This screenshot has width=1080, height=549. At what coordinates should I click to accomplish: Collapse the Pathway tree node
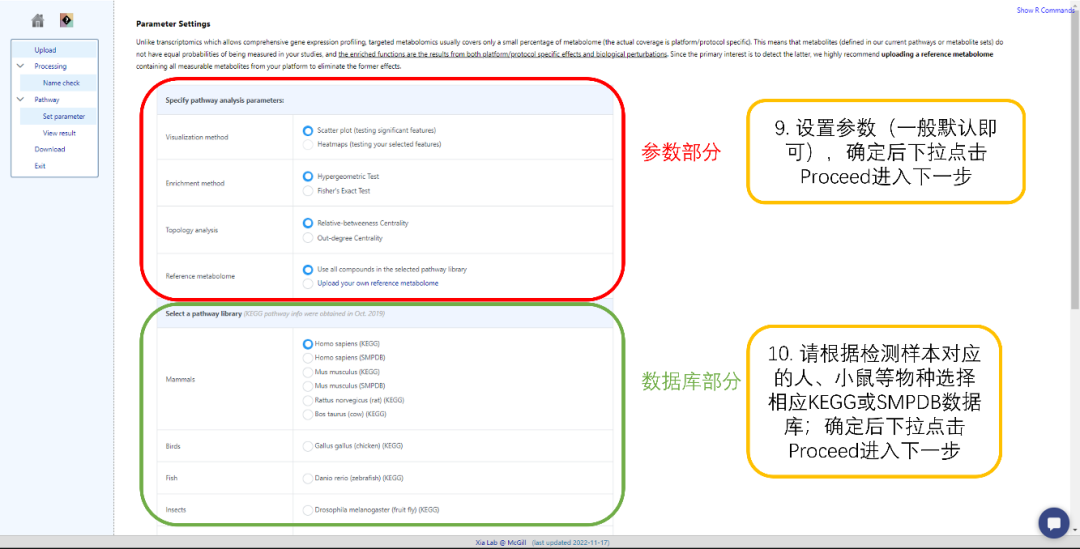[20, 99]
